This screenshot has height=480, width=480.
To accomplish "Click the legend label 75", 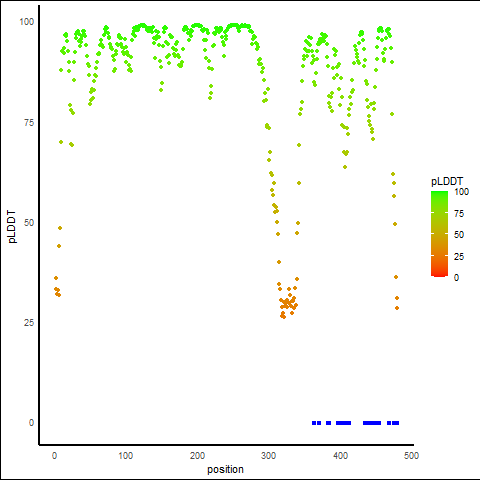I will pyautogui.click(x=459, y=214).
